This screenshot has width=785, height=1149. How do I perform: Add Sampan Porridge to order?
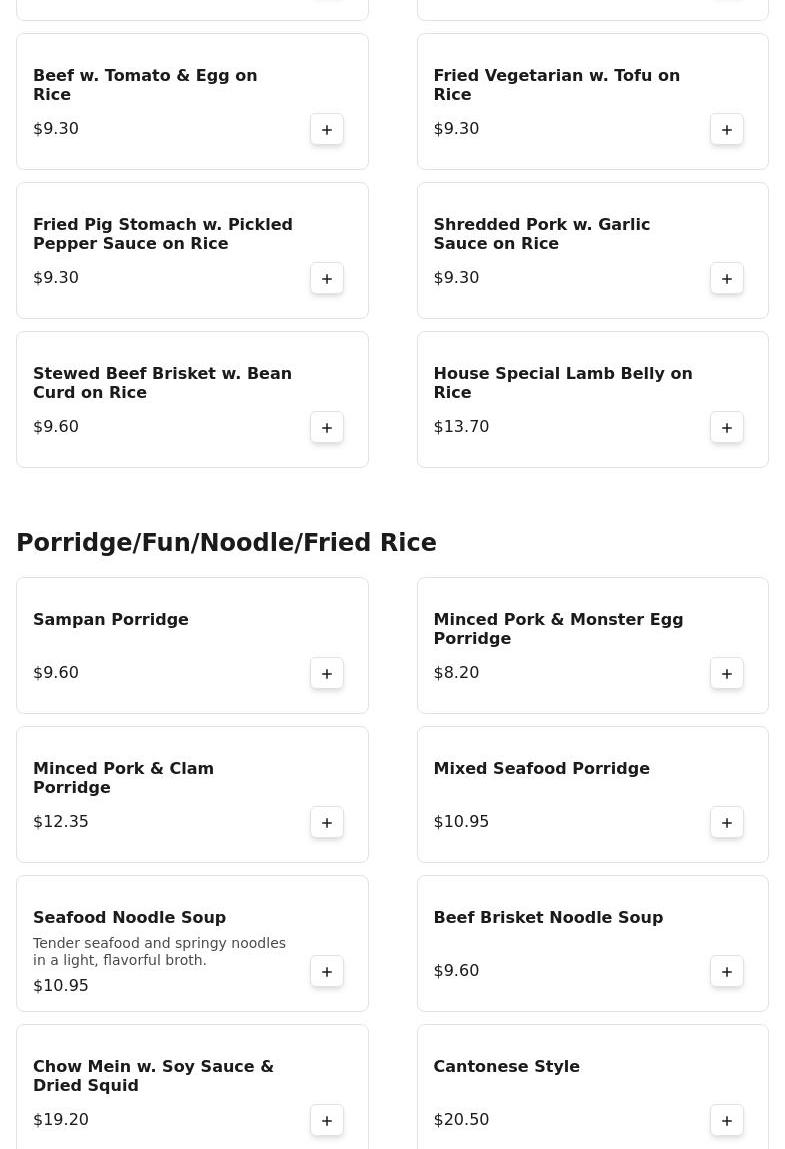tap(327, 673)
